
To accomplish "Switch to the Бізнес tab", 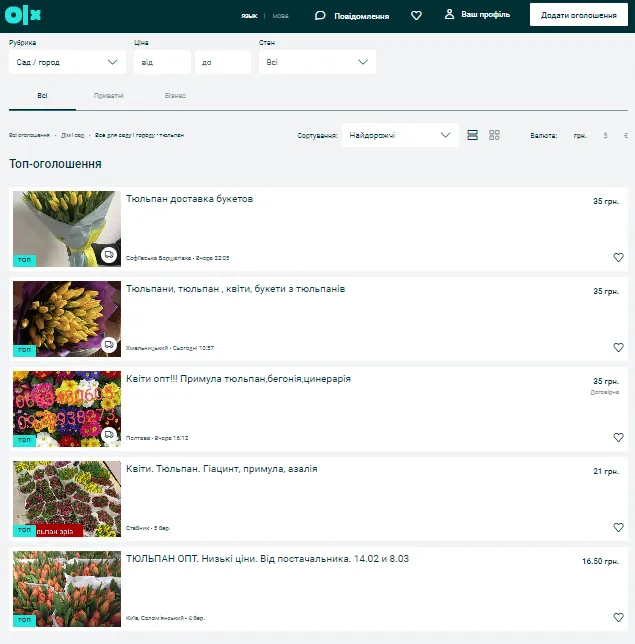I will coord(175,96).
